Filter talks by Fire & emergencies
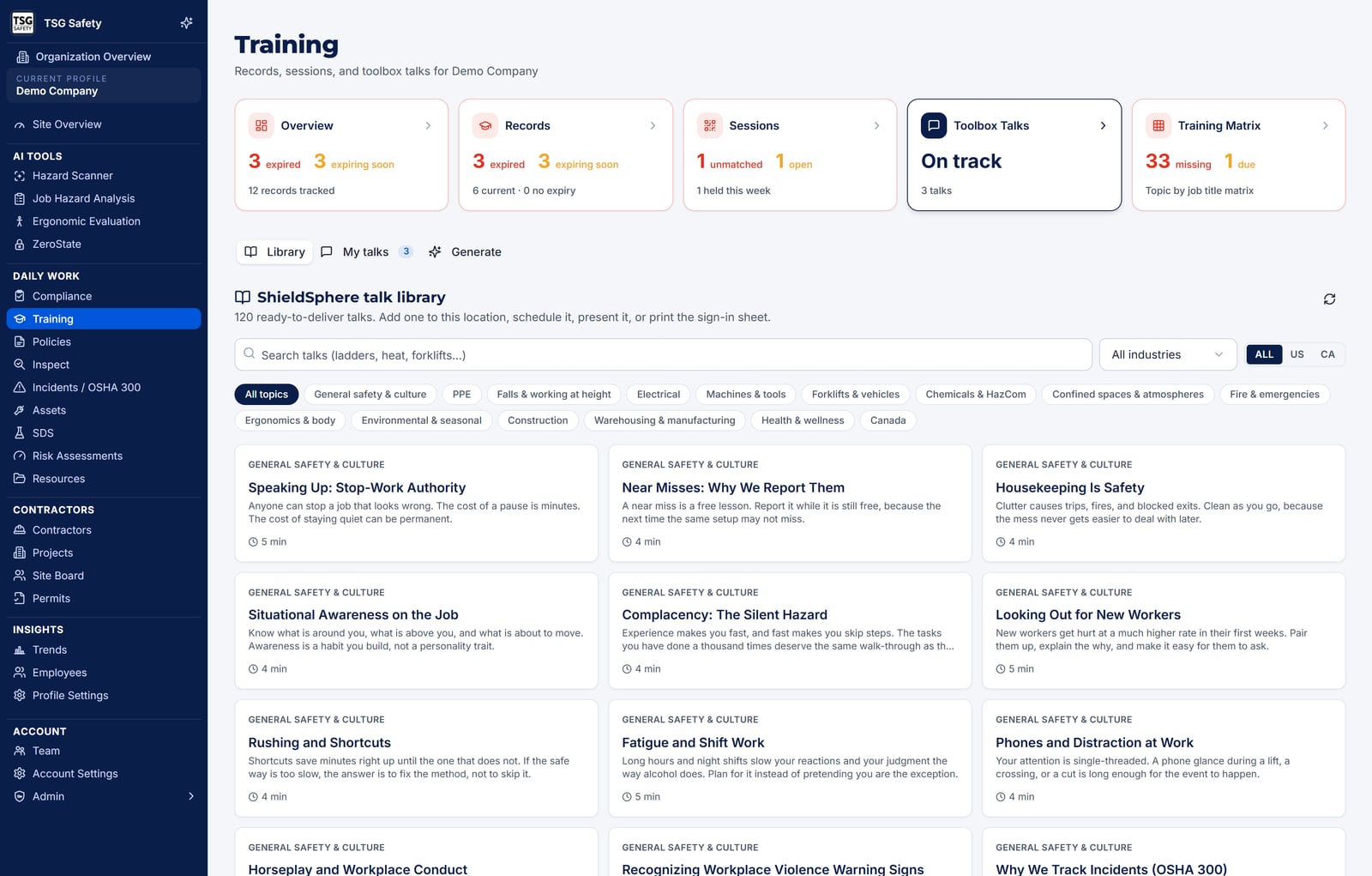Image resolution: width=1372 pixels, height=876 pixels. pos(1274,395)
